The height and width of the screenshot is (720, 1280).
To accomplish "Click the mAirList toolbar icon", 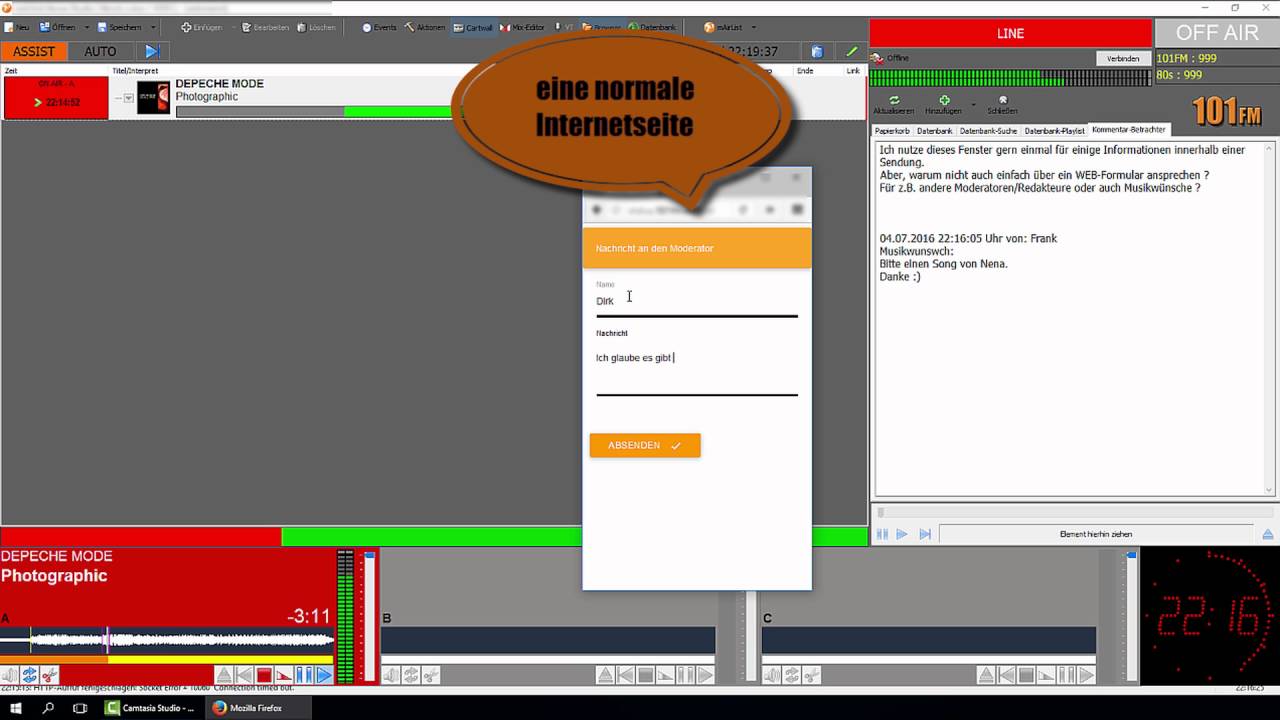I will coord(722,27).
